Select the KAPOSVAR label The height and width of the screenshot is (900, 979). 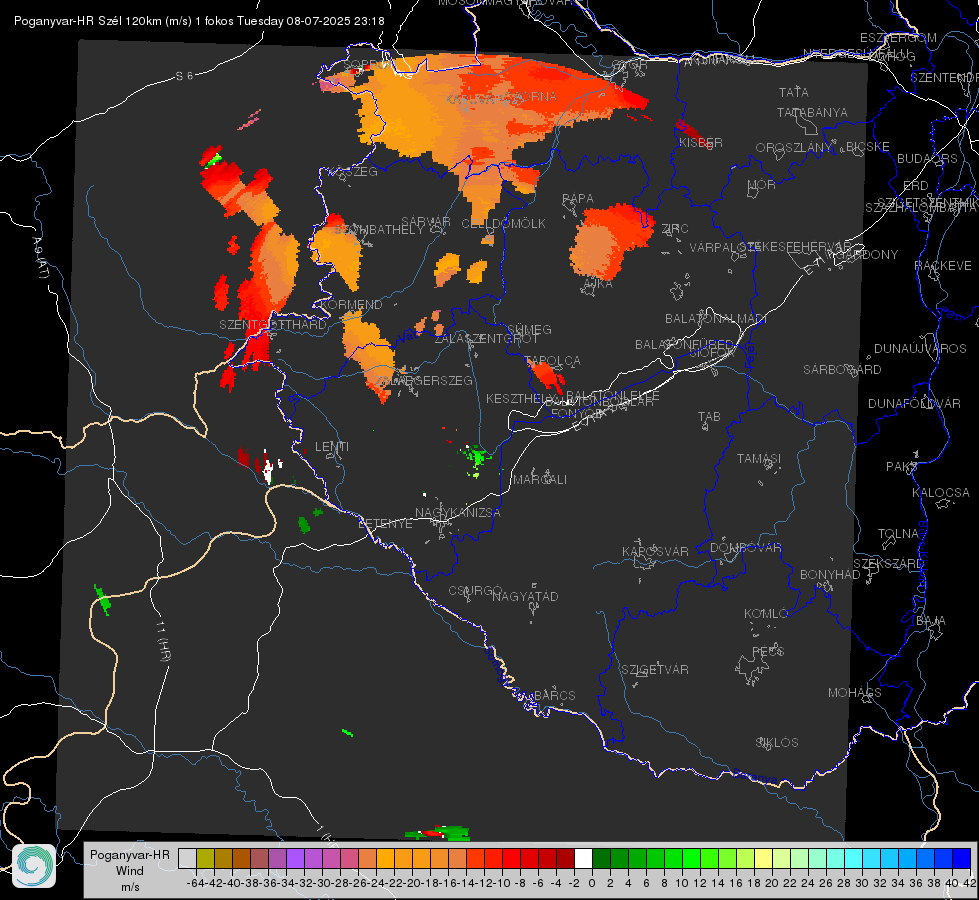[x=655, y=551]
